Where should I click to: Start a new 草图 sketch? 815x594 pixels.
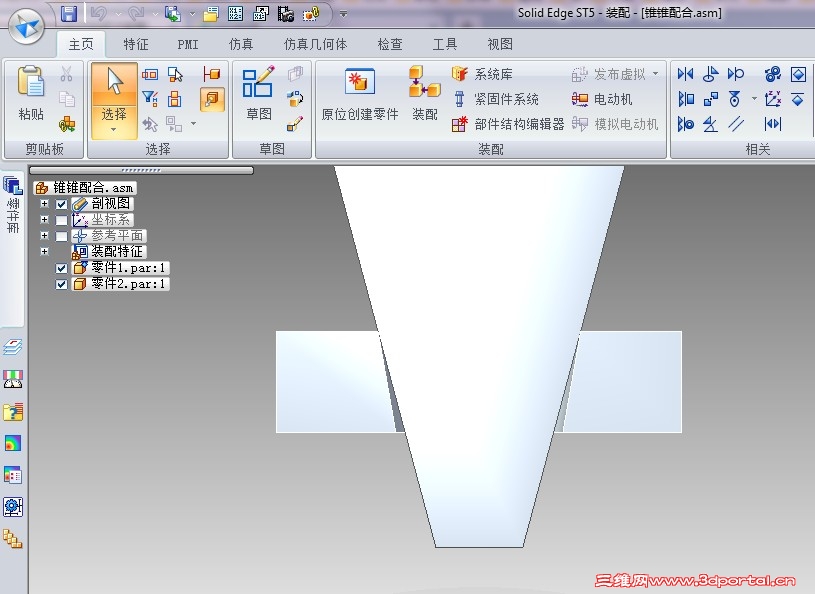click(x=258, y=94)
